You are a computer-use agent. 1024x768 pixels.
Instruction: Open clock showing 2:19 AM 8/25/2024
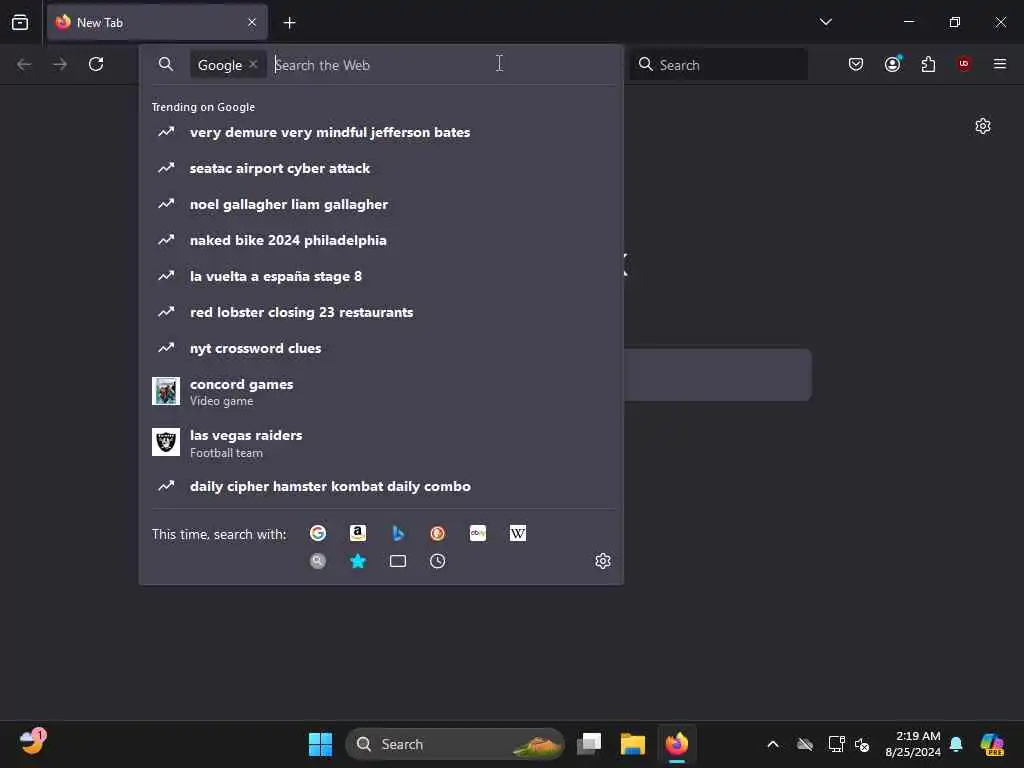click(913, 744)
